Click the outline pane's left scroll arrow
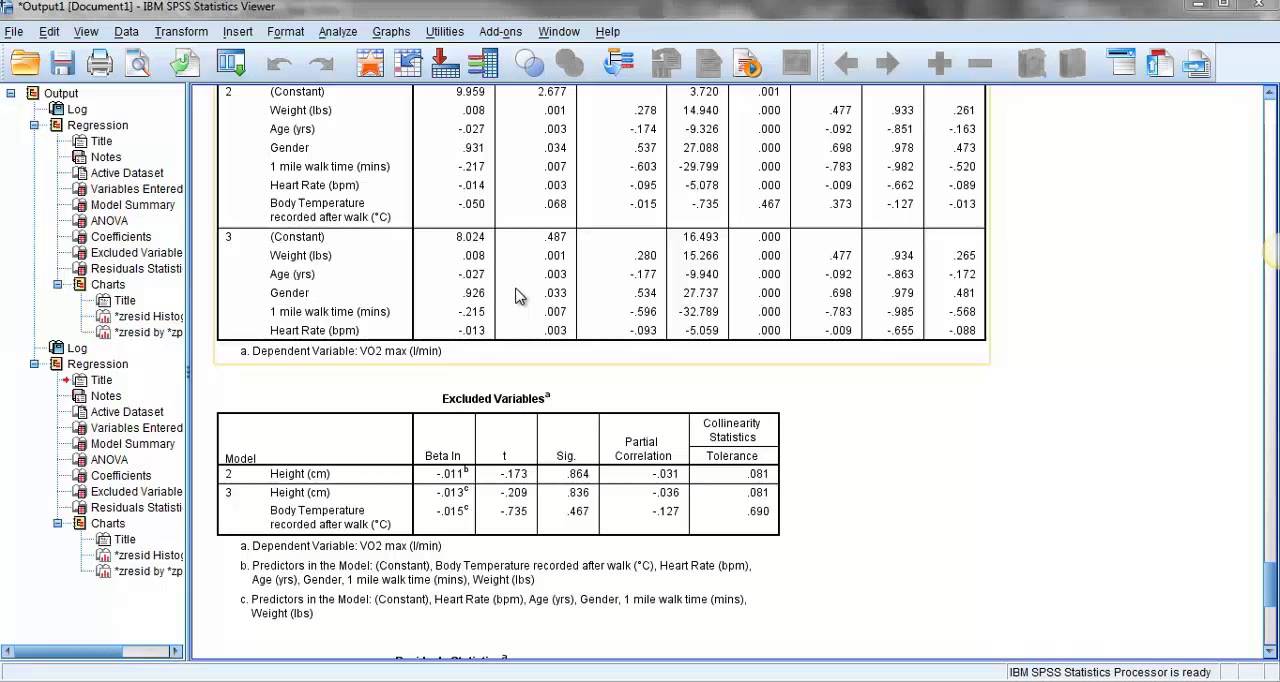Image resolution: width=1280 pixels, height=682 pixels. pos(9,651)
